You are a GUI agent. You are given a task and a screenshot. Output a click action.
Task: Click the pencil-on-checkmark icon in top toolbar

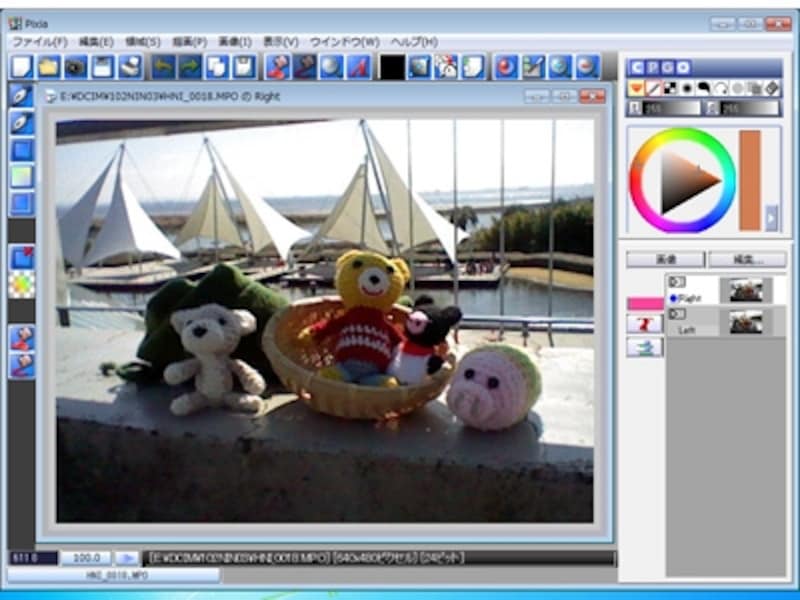click(x=533, y=67)
